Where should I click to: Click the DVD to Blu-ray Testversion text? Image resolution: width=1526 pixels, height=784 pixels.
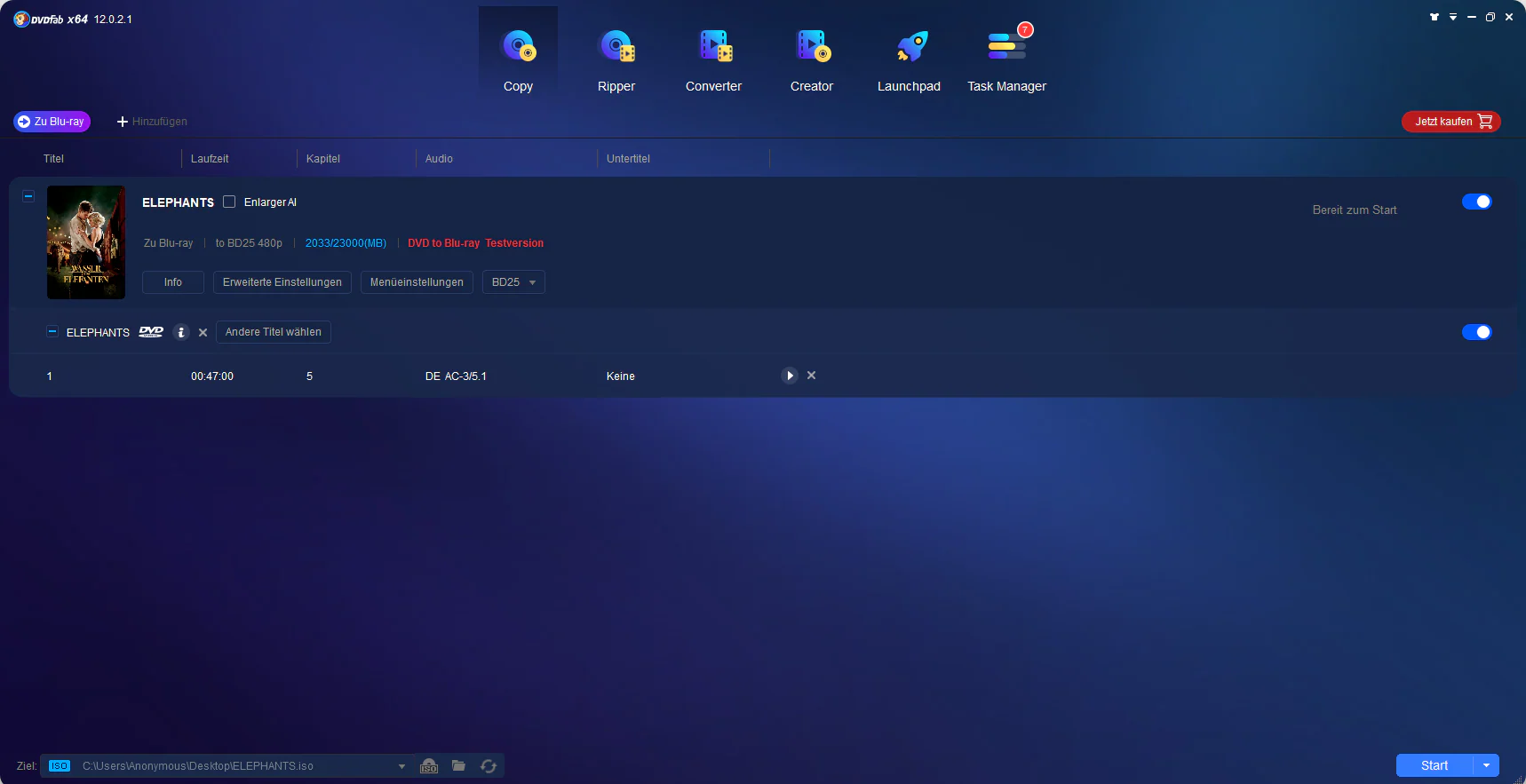476,243
